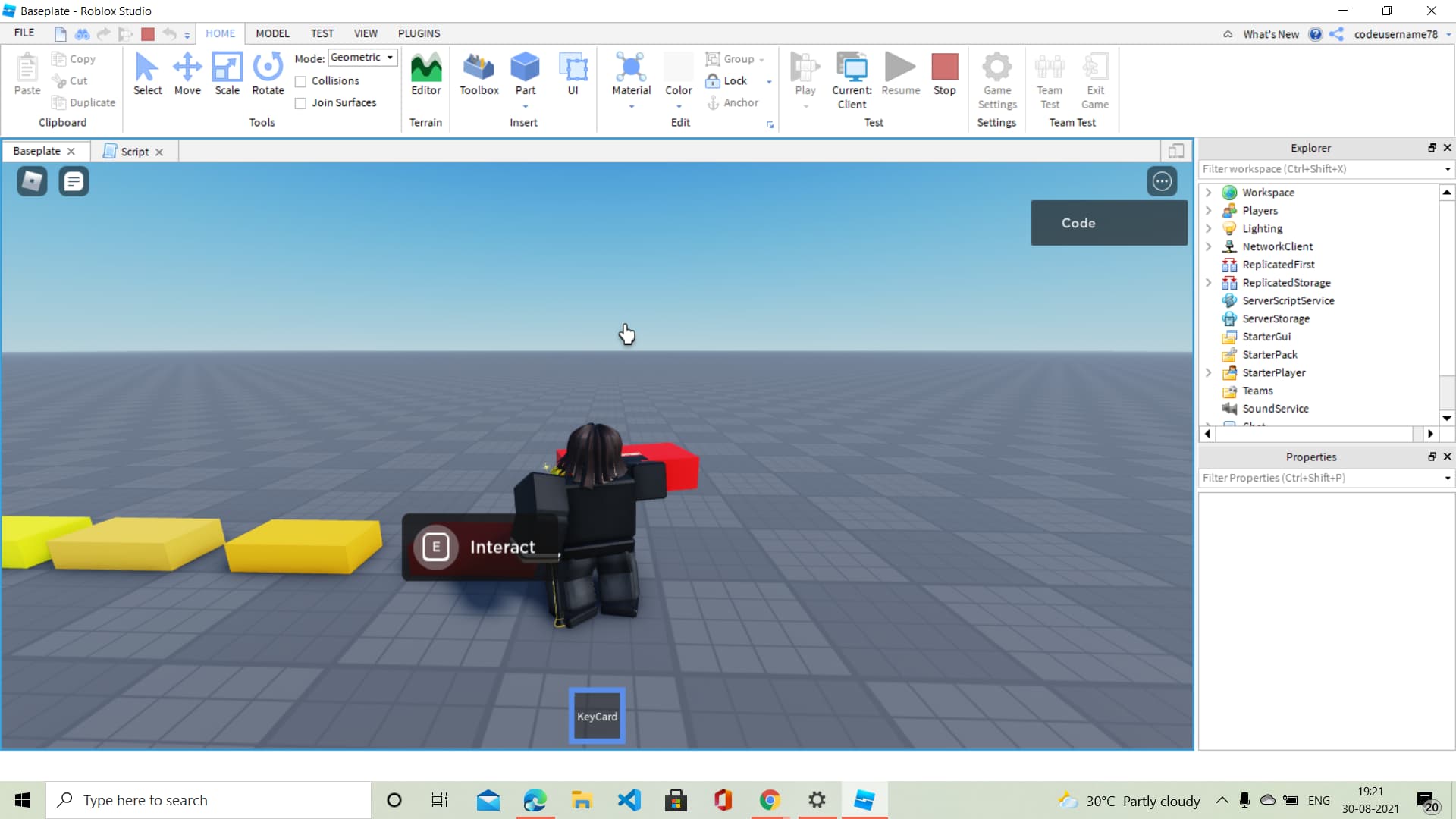The height and width of the screenshot is (819, 1456).
Task: Open Google Chrome from the taskbar
Action: click(x=770, y=800)
